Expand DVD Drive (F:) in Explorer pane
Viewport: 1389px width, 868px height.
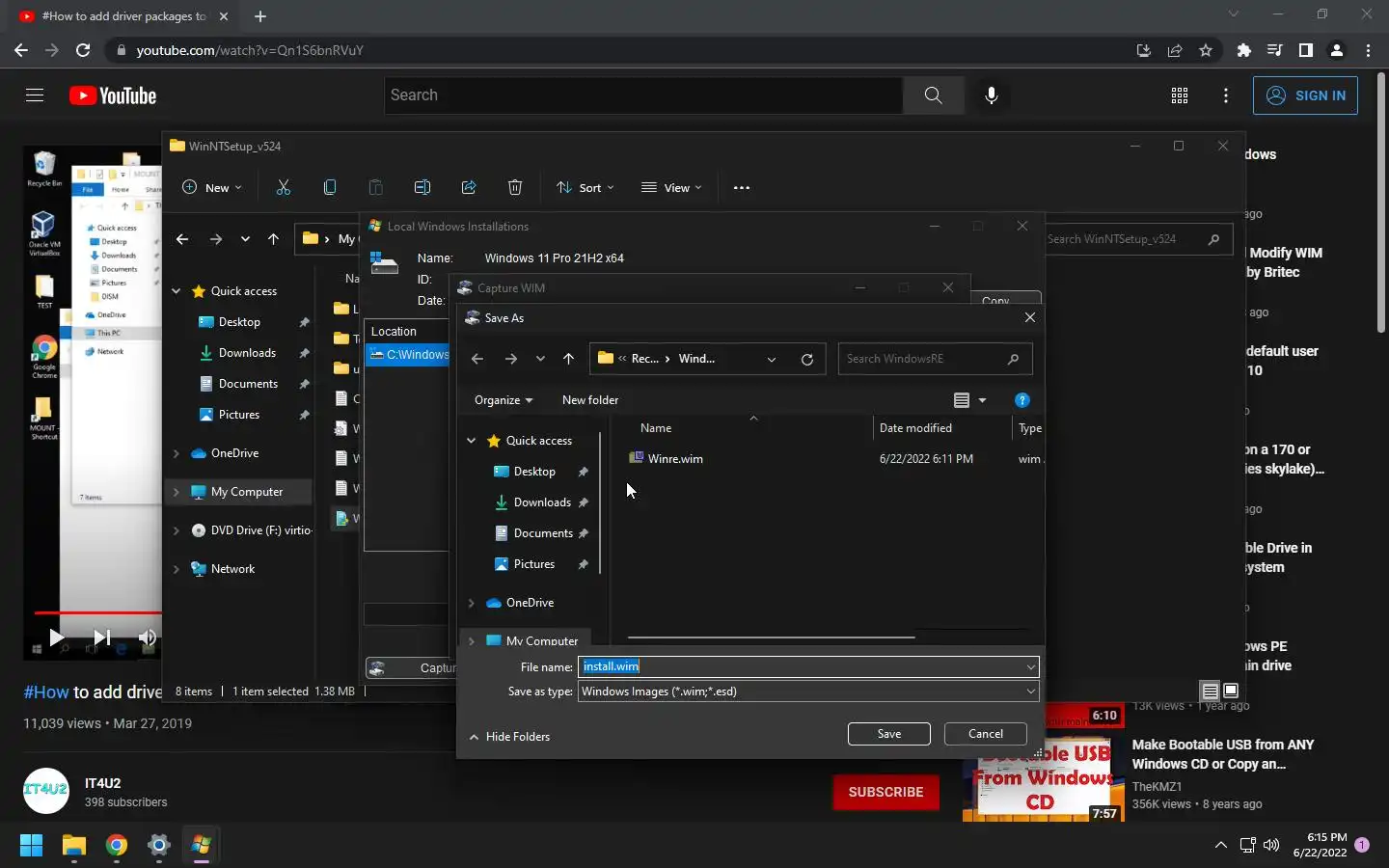(x=176, y=530)
